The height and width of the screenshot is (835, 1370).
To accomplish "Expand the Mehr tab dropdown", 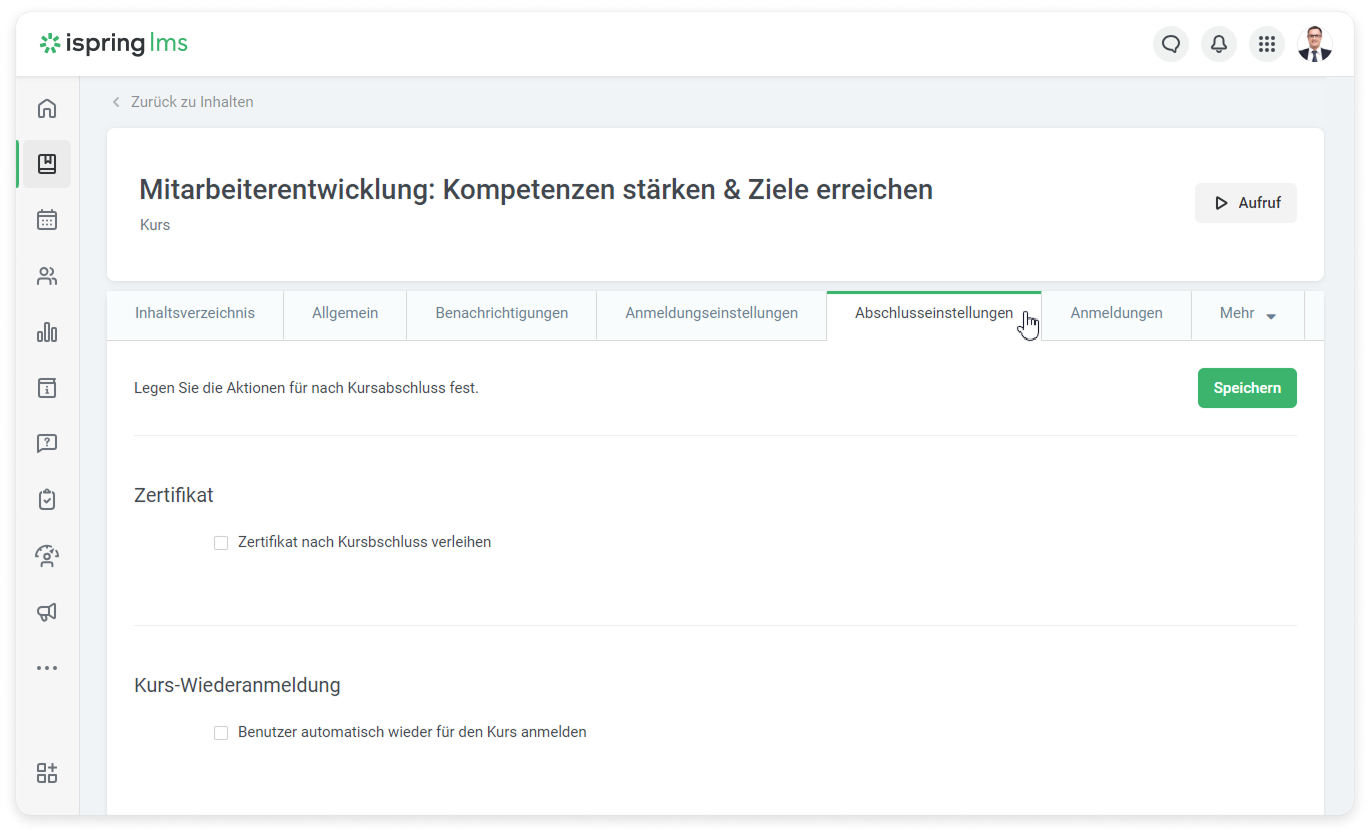I will (x=1247, y=314).
